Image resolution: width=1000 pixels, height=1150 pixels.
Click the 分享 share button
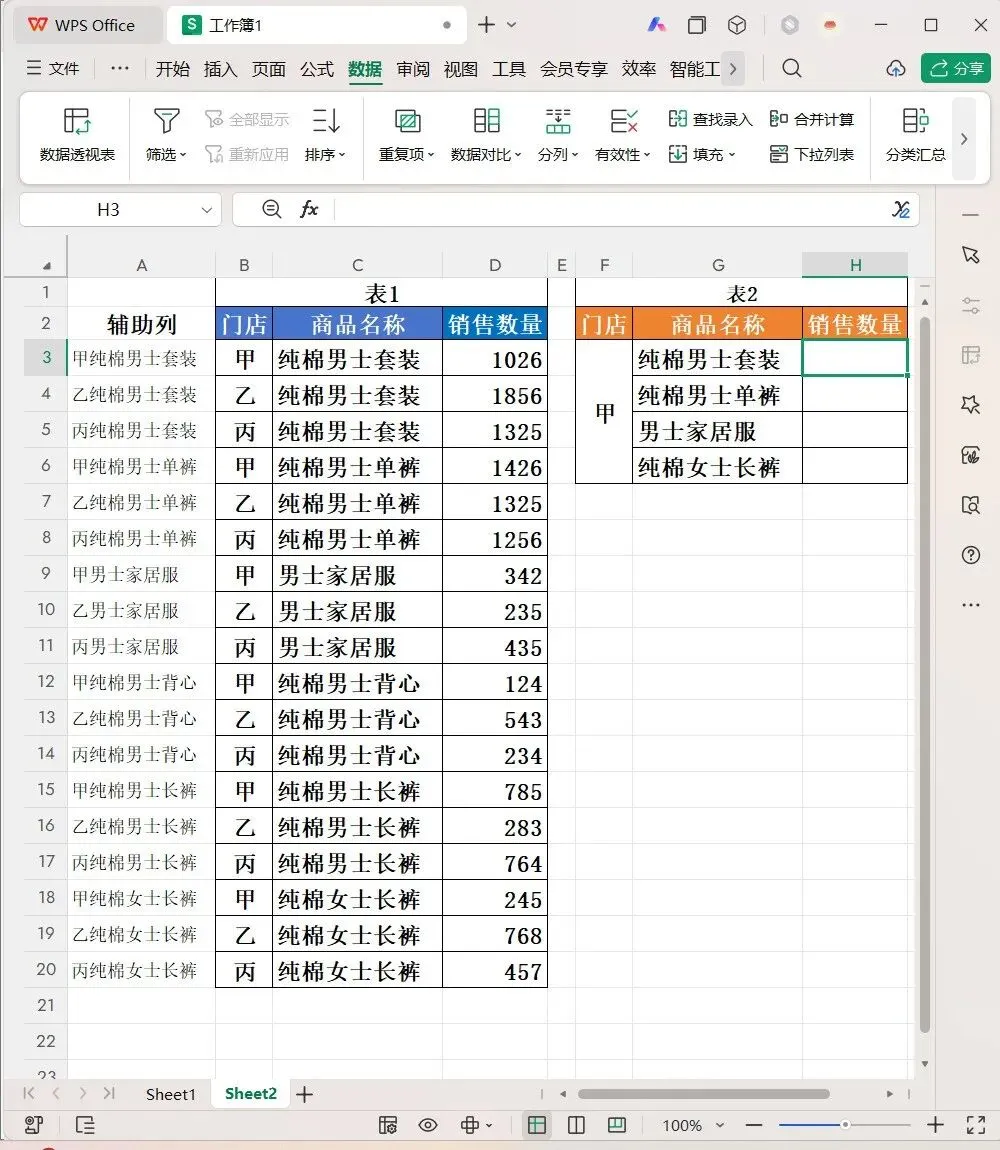(956, 68)
